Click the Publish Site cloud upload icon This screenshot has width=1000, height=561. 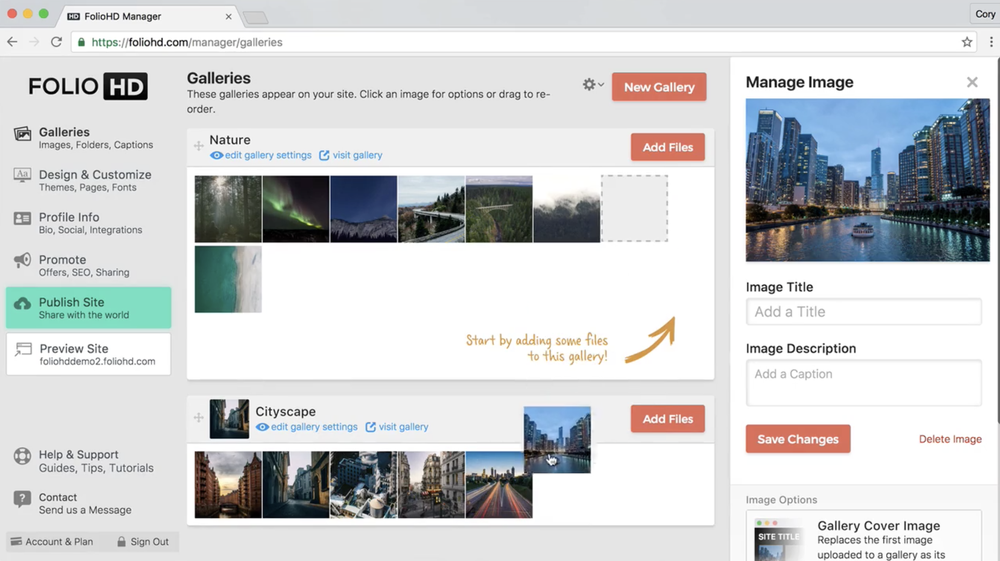[x=22, y=303]
